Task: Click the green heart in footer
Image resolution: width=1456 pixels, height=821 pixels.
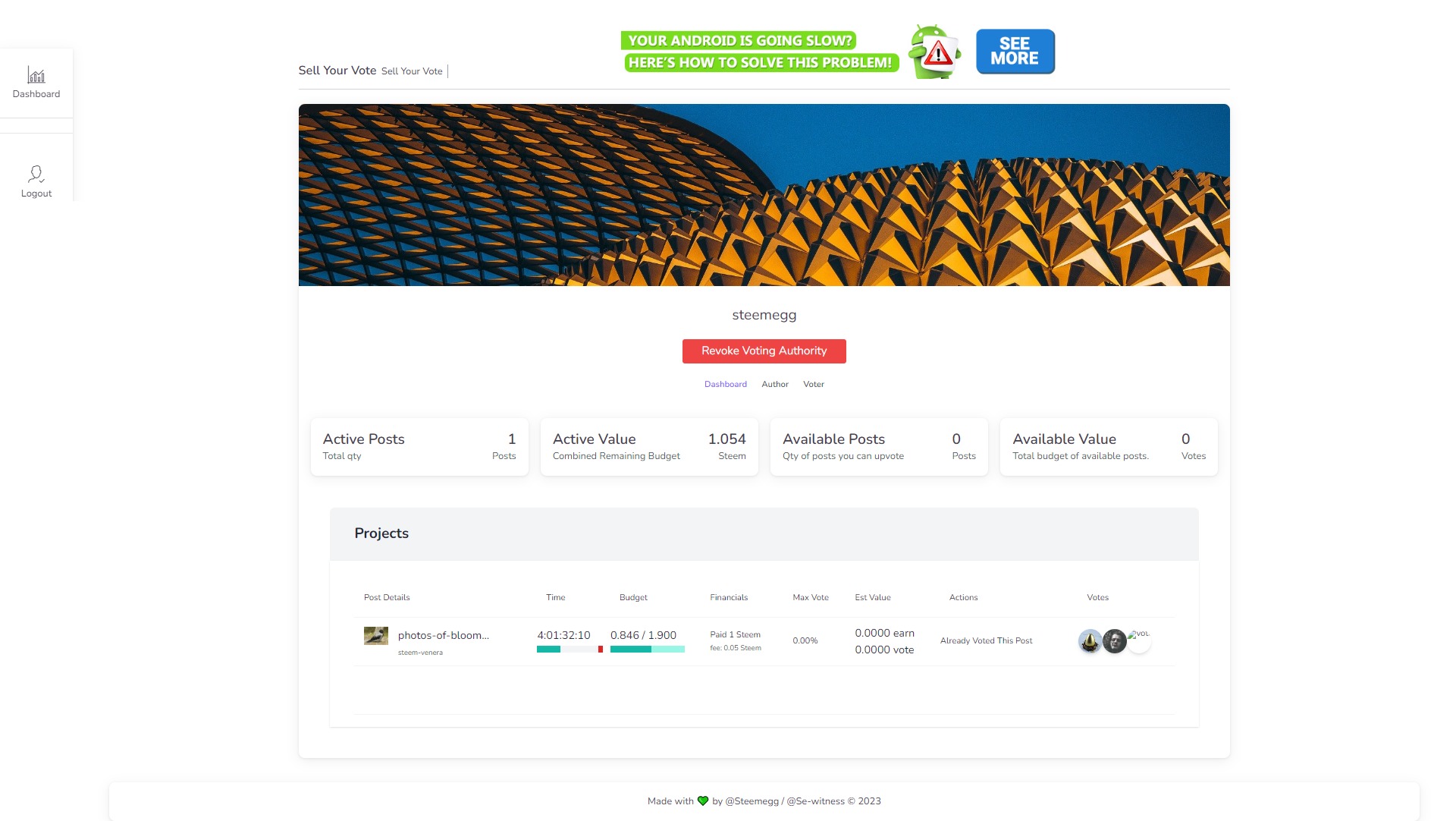Action: (702, 801)
